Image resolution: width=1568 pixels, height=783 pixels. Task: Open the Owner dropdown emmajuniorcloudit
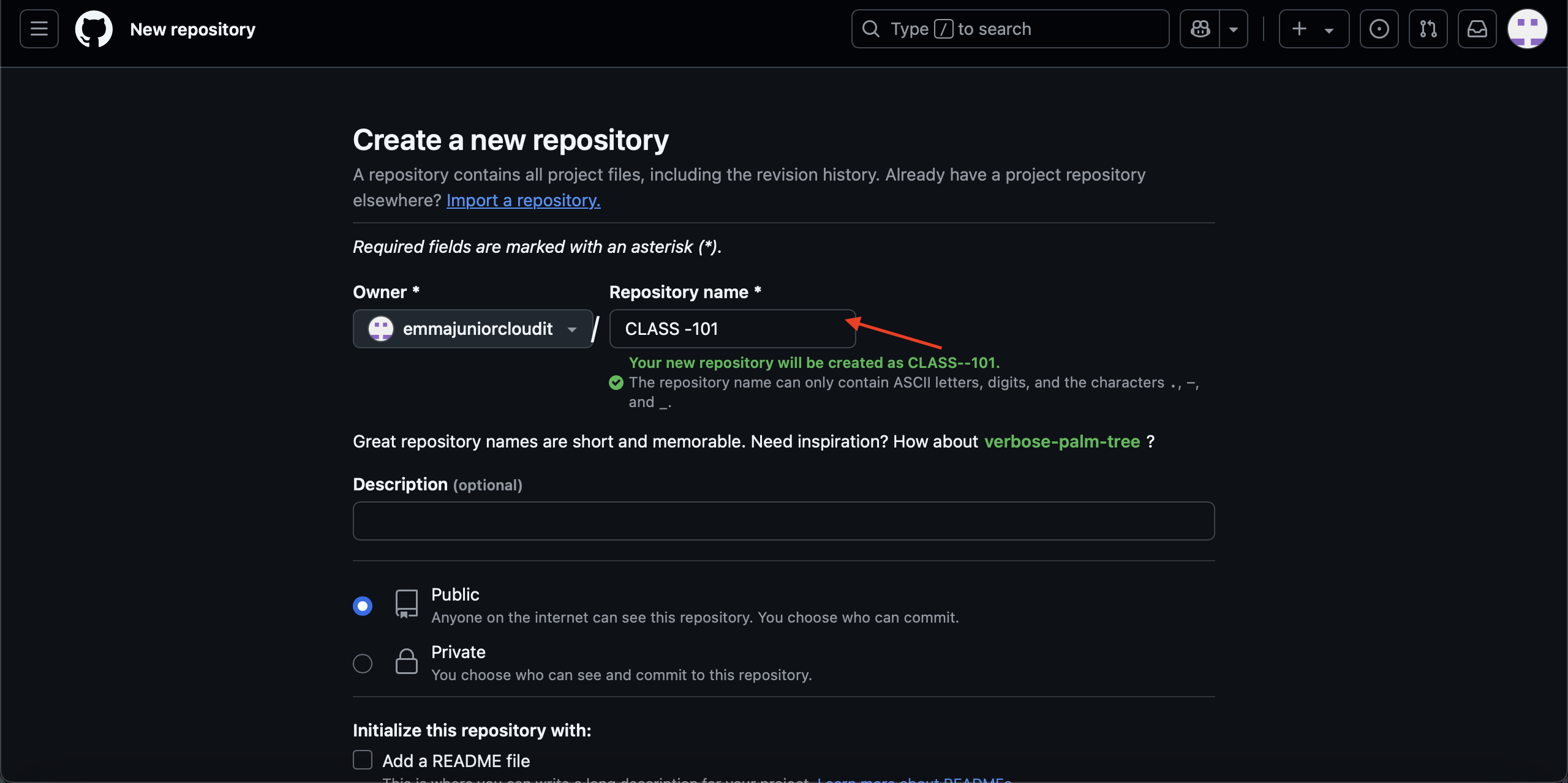tap(473, 329)
